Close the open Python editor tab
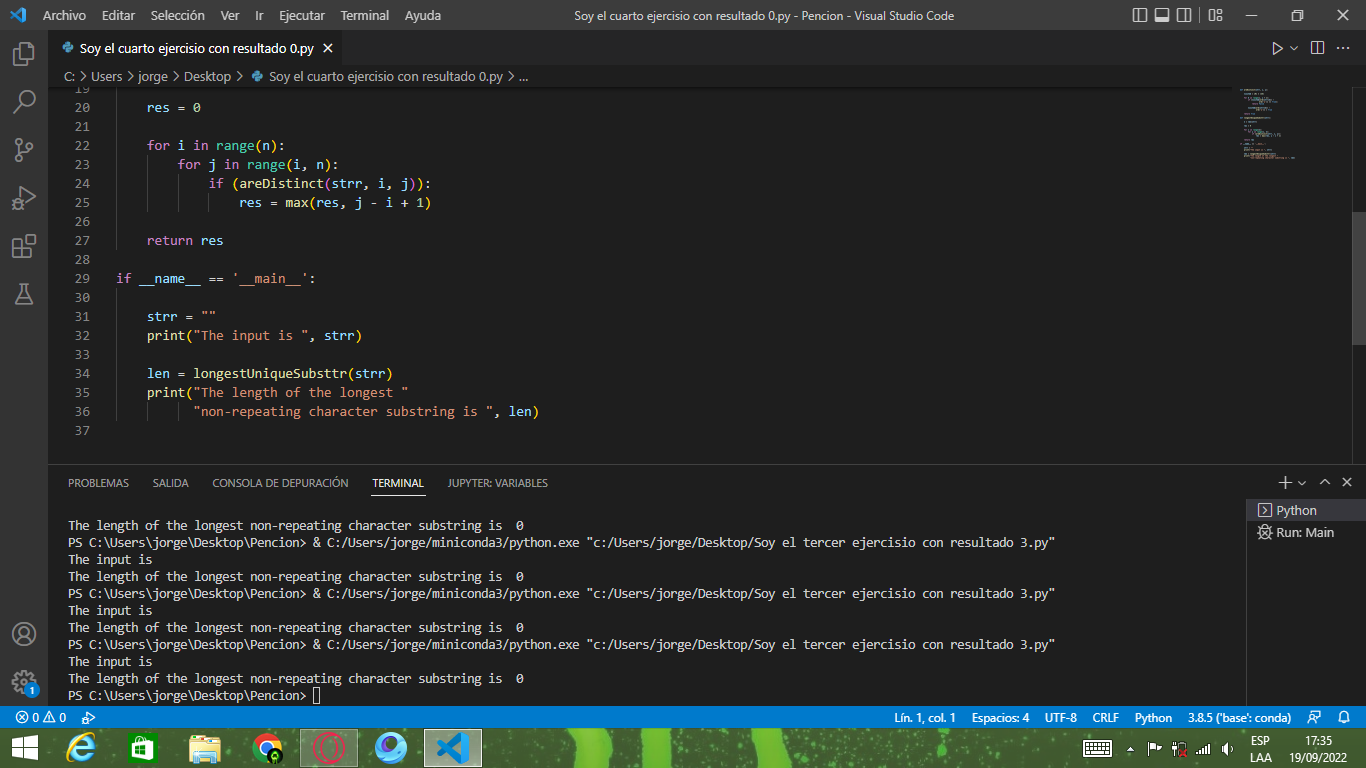1366x768 pixels. pos(328,48)
